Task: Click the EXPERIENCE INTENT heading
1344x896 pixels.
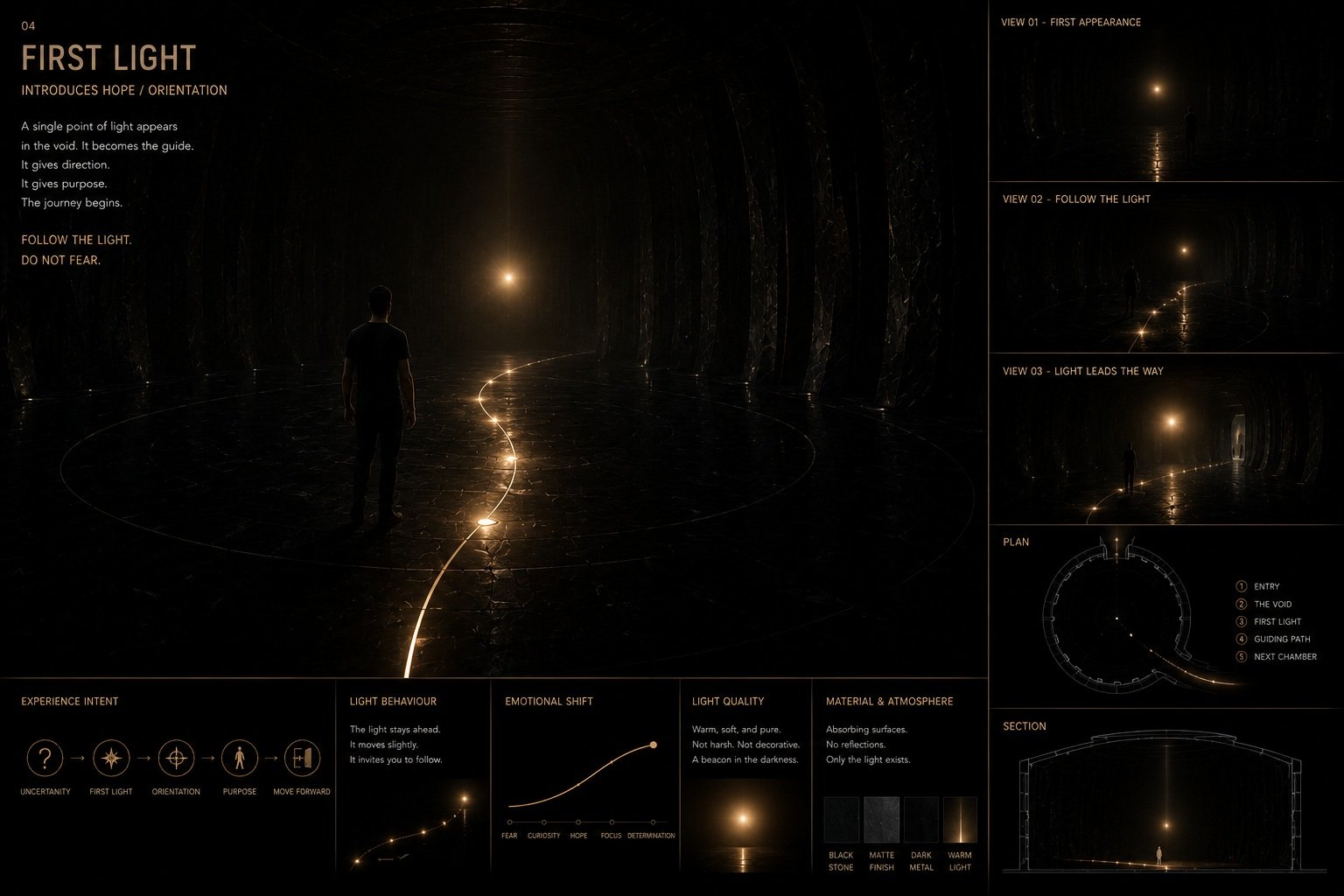Action: 70,701
